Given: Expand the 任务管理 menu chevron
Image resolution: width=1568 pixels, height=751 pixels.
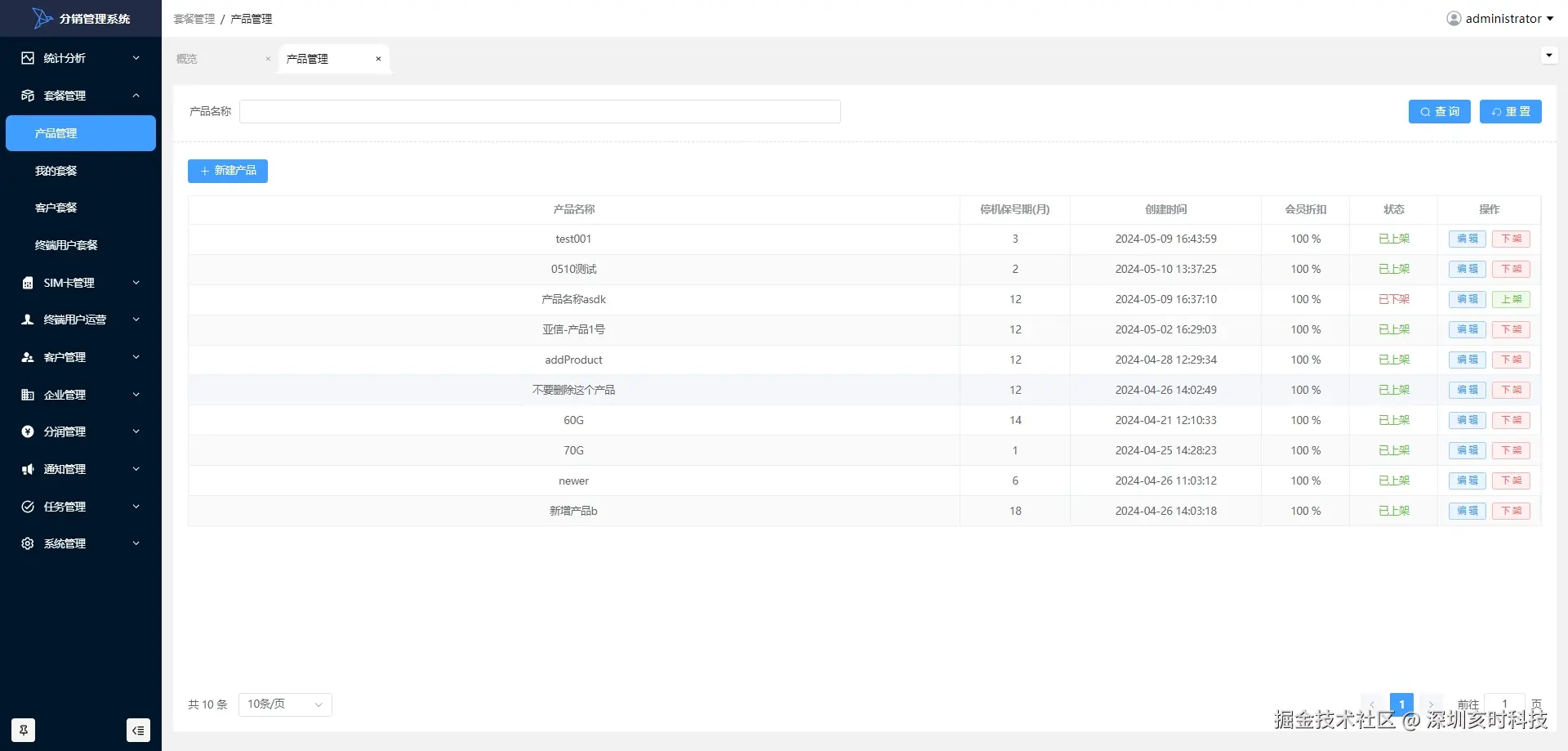Looking at the screenshot, I should pos(136,507).
